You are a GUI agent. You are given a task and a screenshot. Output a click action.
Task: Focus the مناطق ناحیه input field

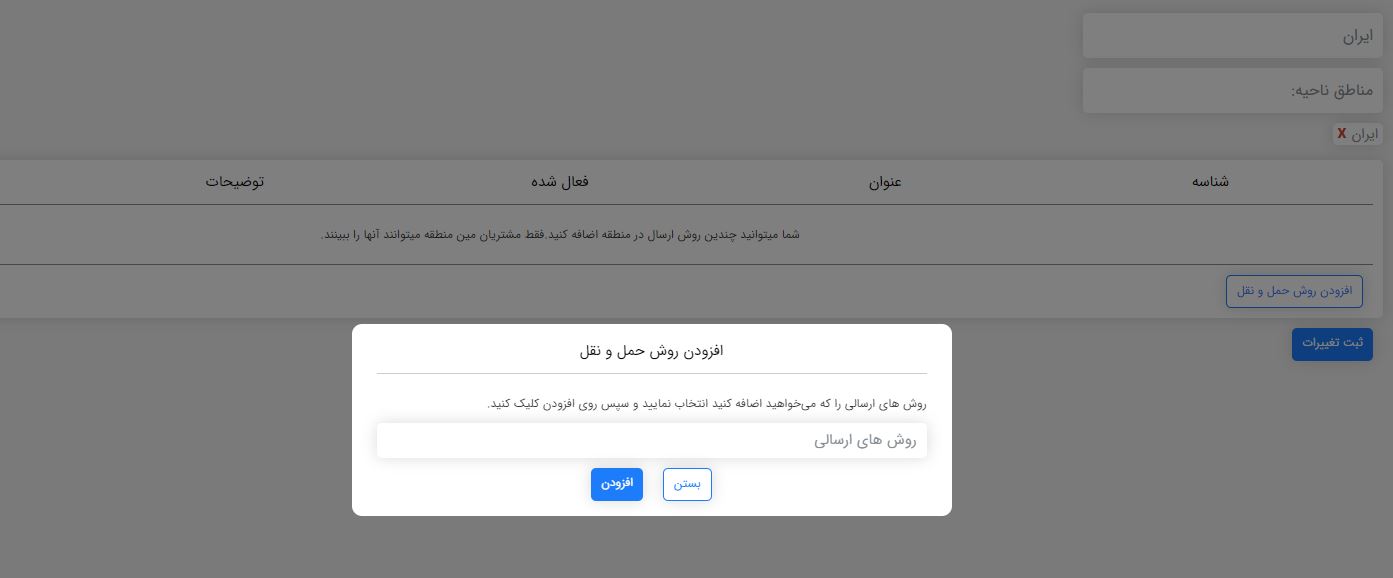1232,91
